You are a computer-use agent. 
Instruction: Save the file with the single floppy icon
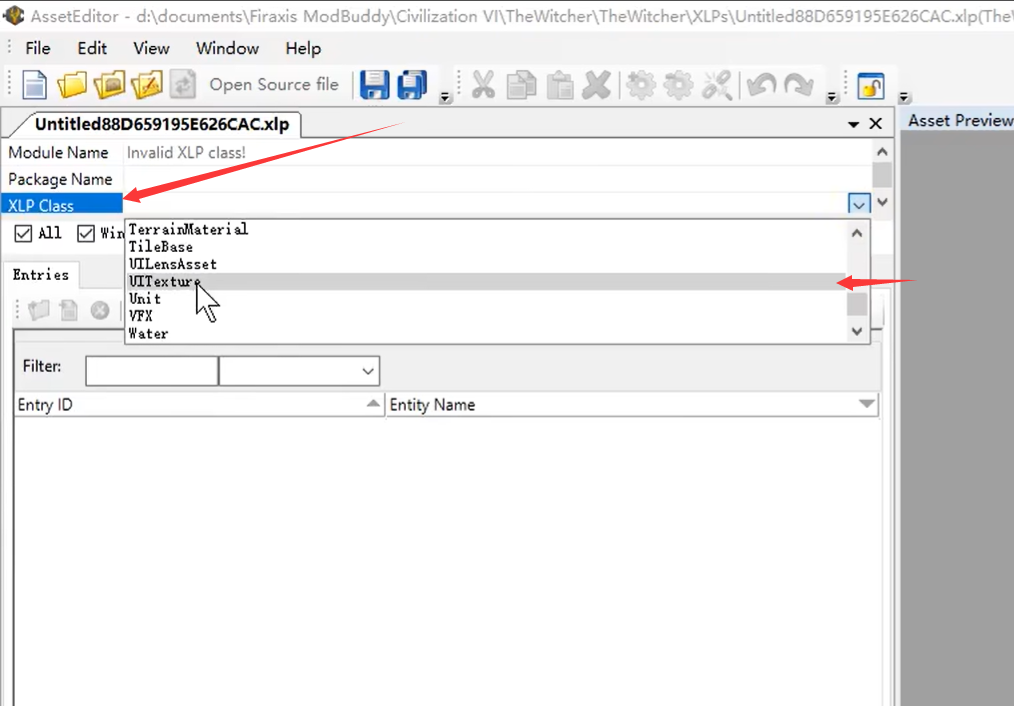[x=374, y=85]
